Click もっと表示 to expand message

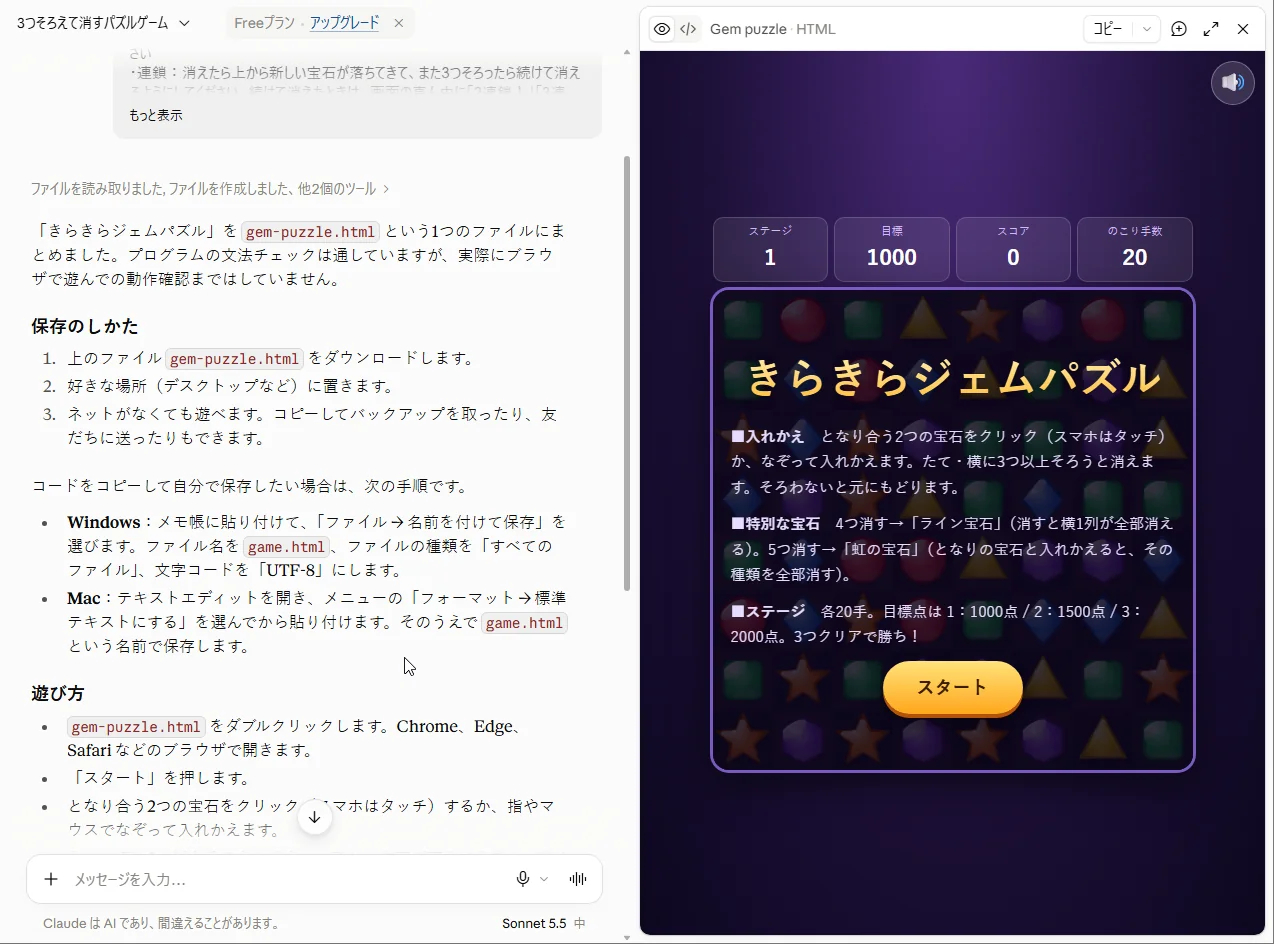(x=156, y=115)
